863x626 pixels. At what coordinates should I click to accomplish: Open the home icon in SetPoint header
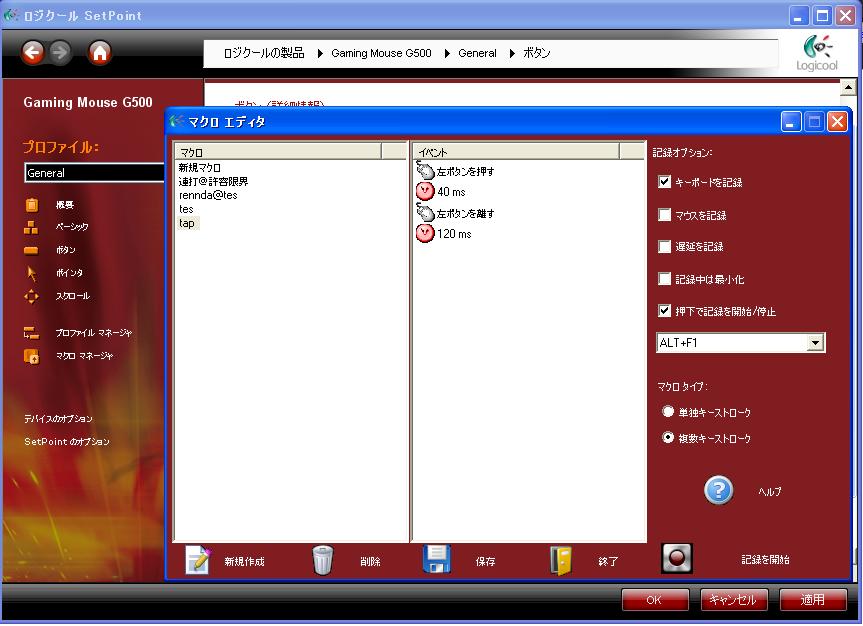point(100,53)
